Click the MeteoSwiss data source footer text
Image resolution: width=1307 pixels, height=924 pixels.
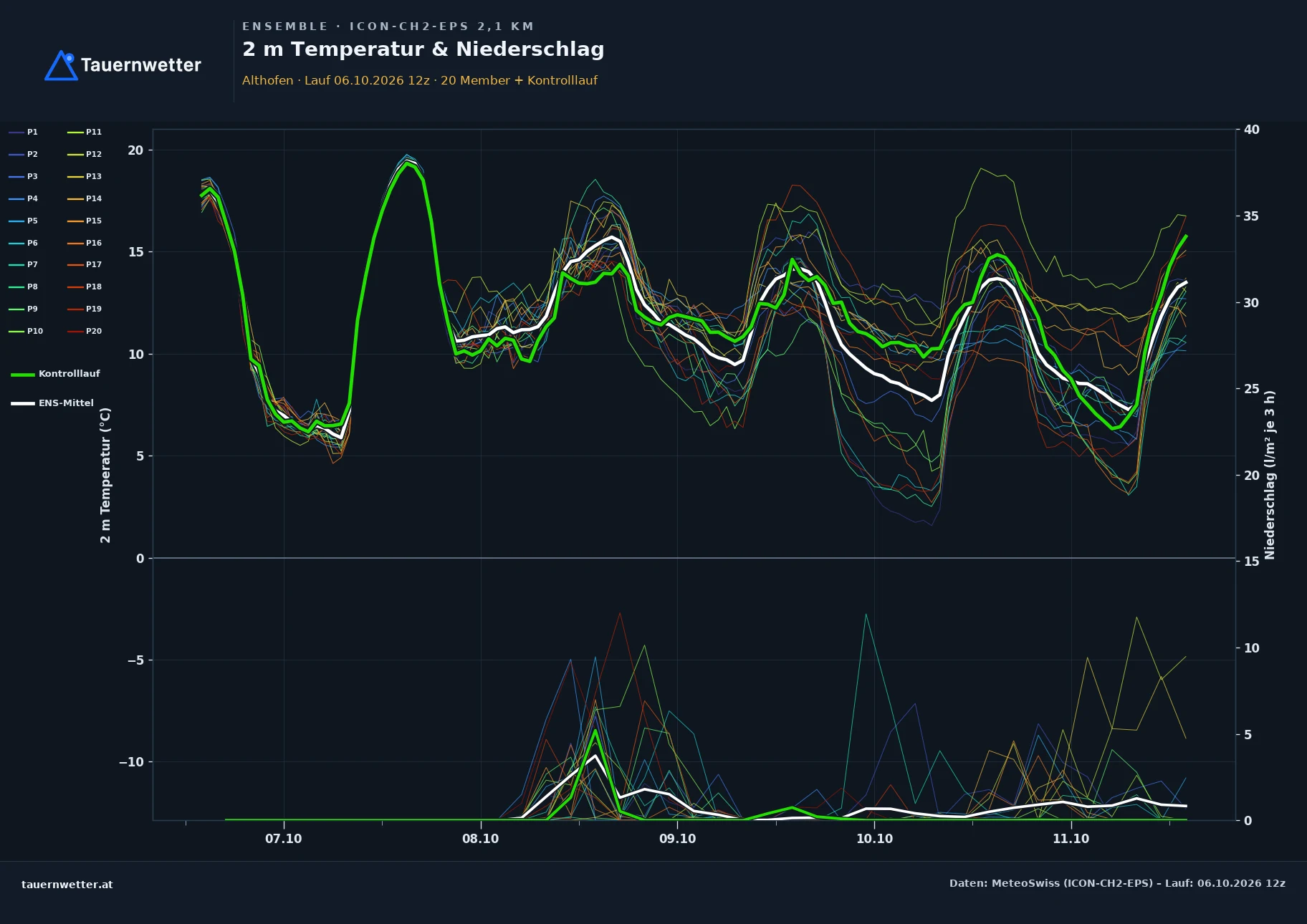click(x=1117, y=883)
